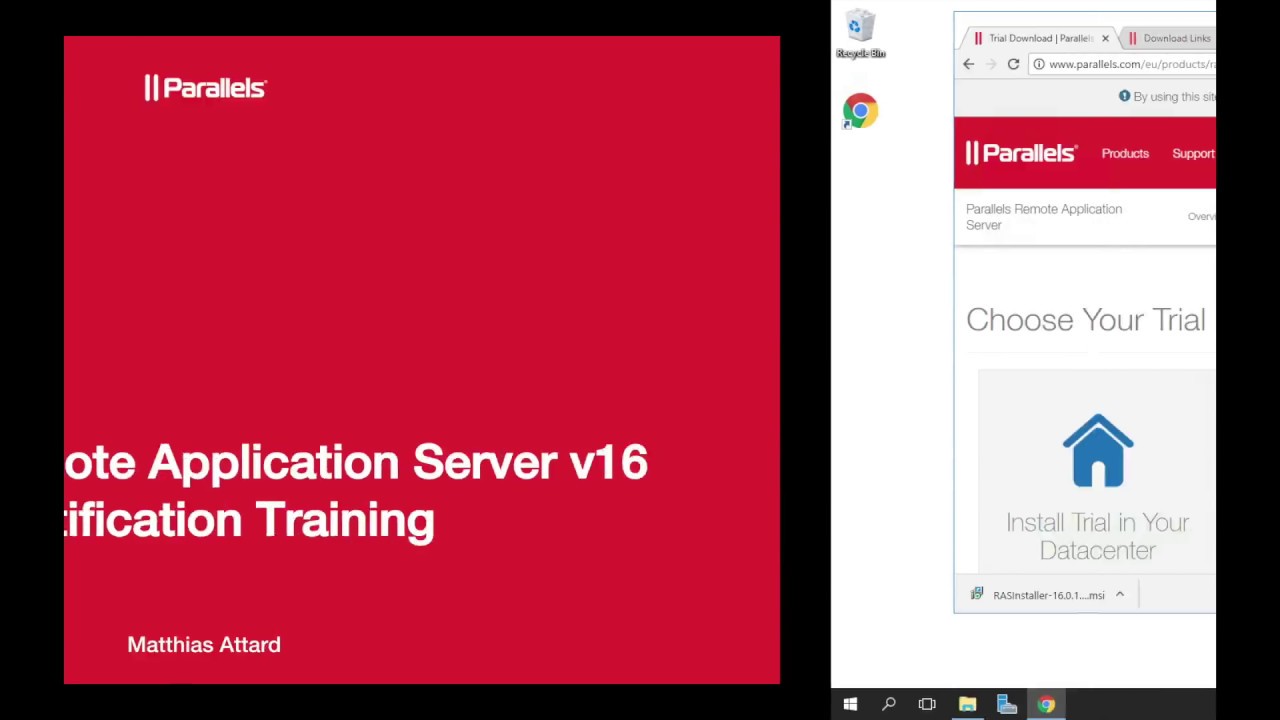Click the Chrome icon on the taskbar
This screenshot has width=1280, height=720.
click(x=1046, y=704)
